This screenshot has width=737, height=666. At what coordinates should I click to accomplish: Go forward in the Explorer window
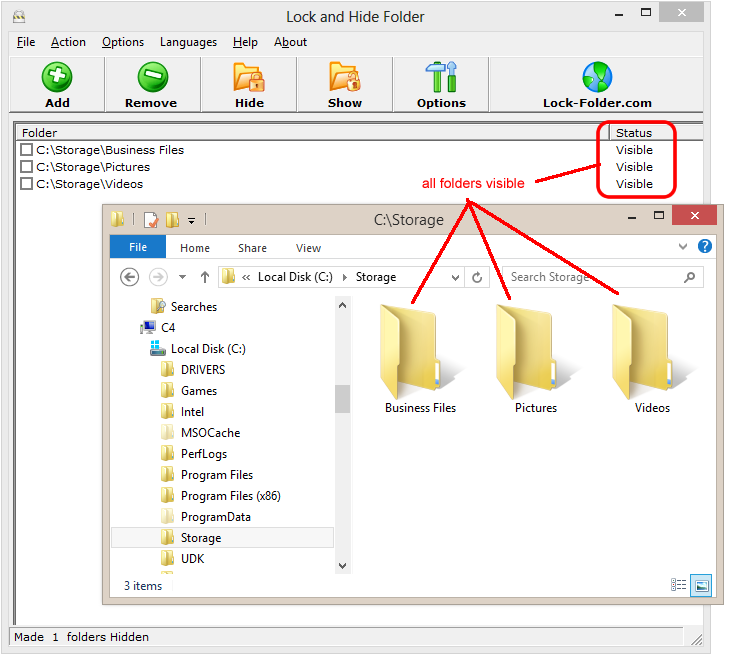pyautogui.click(x=158, y=277)
